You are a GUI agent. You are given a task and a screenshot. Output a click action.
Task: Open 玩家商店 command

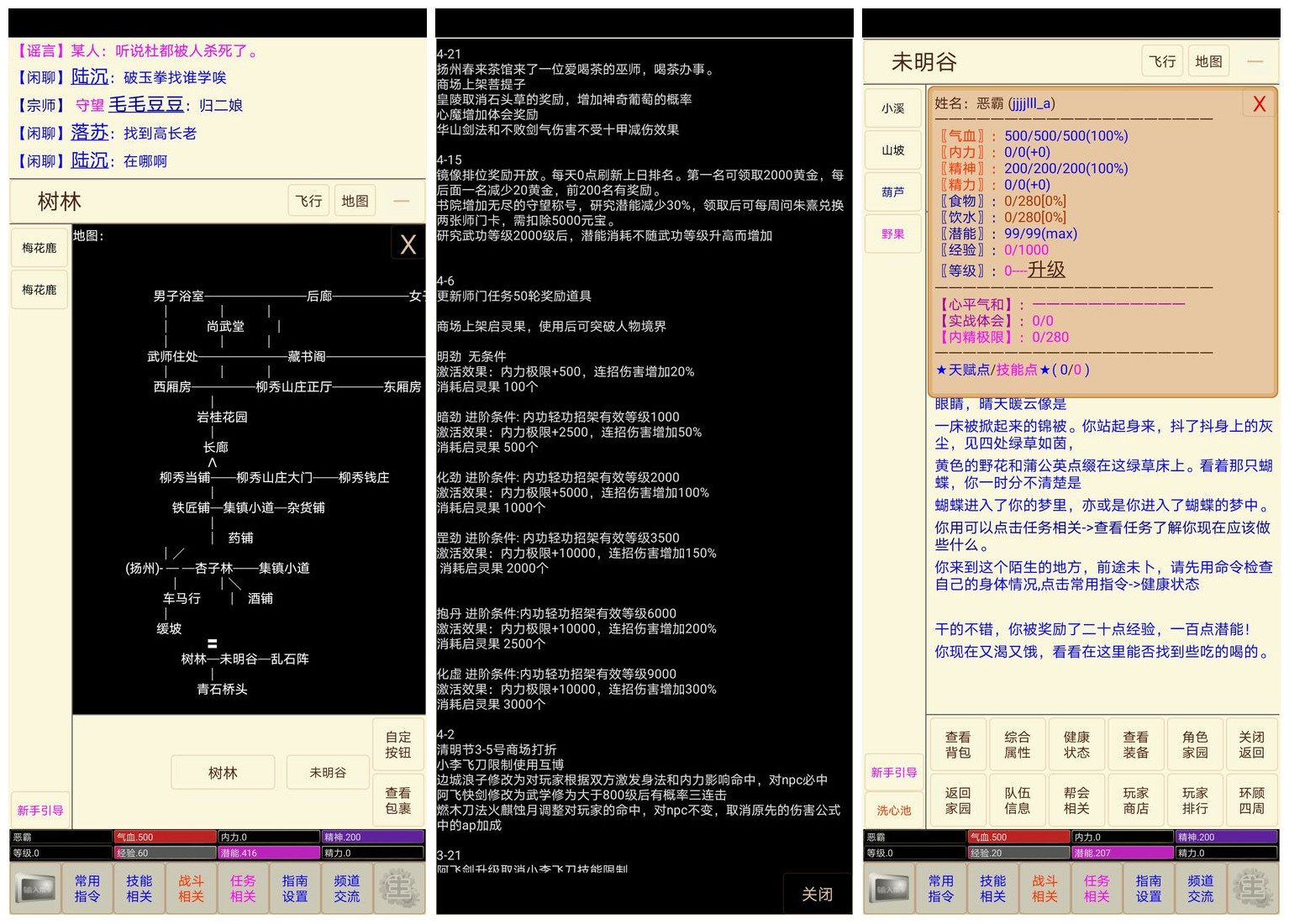coord(1136,801)
